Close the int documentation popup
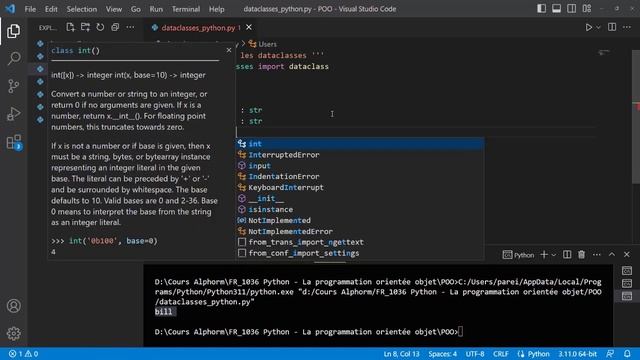640x360 pixels. (229, 50)
